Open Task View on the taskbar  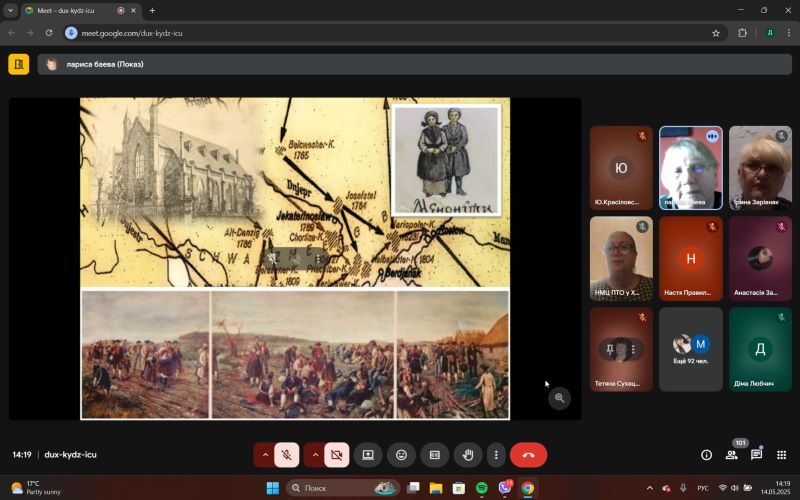pos(413,488)
